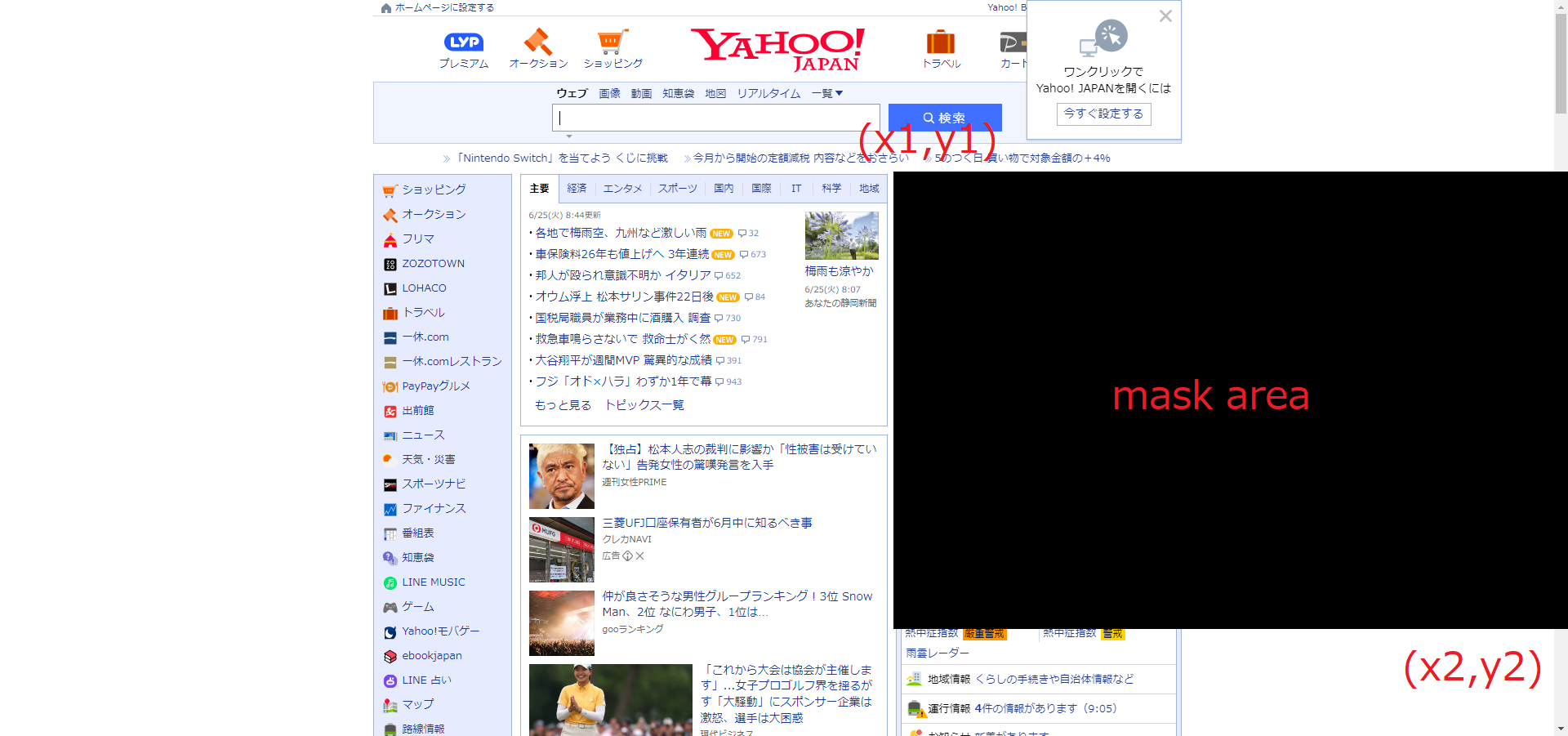Switch to the エンタメ news tab

click(x=622, y=188)
